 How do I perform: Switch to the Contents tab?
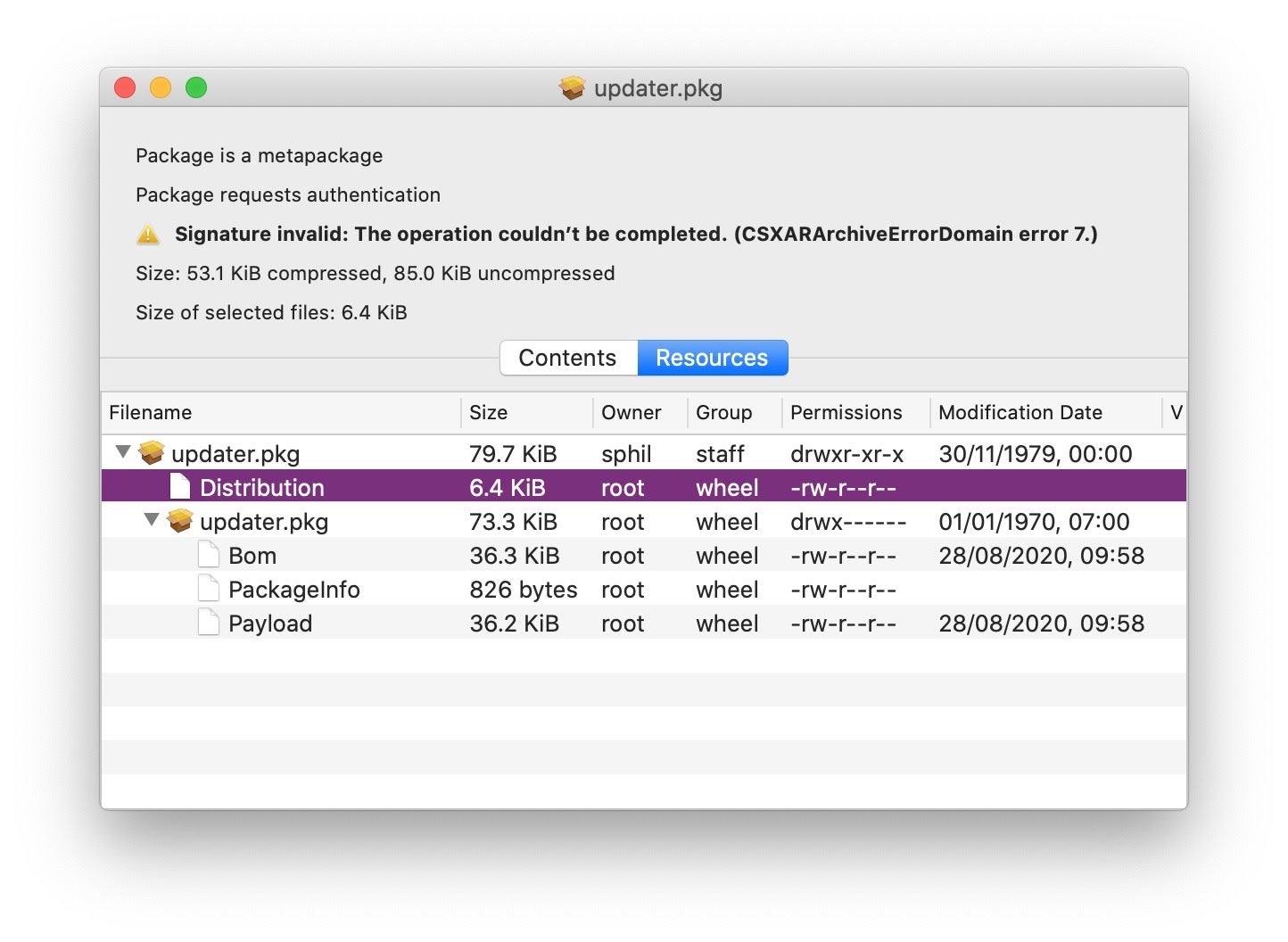(567, 358)
